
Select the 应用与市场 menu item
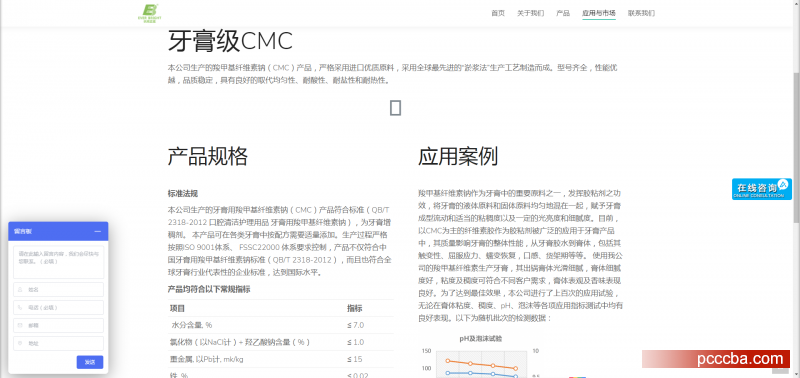(x=599, y=13)
